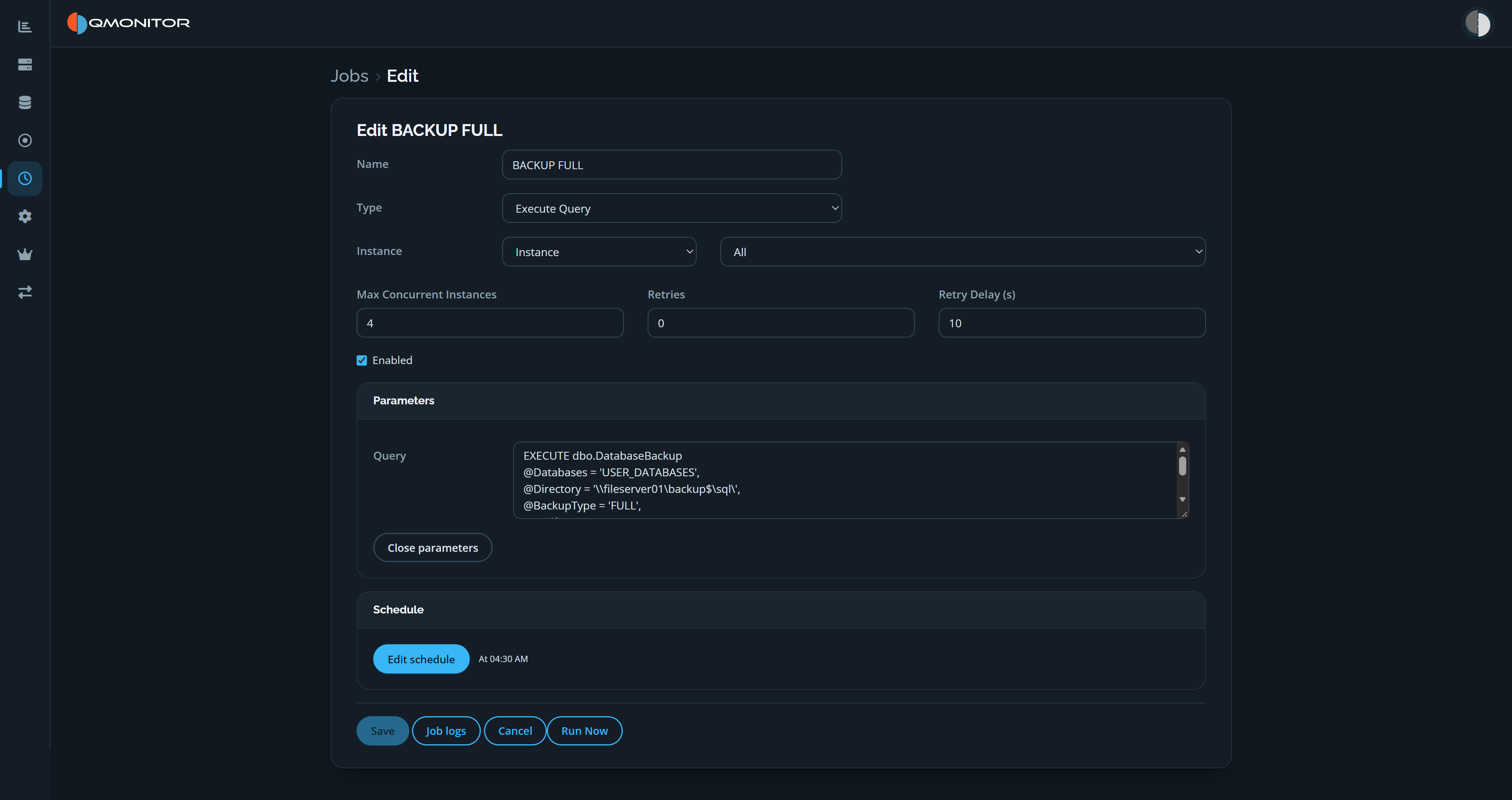Viewport: 1512px width, 800px height.
Task: Click the 'Max Concurrent Instances' label
Action: click(x=426, y=294)
